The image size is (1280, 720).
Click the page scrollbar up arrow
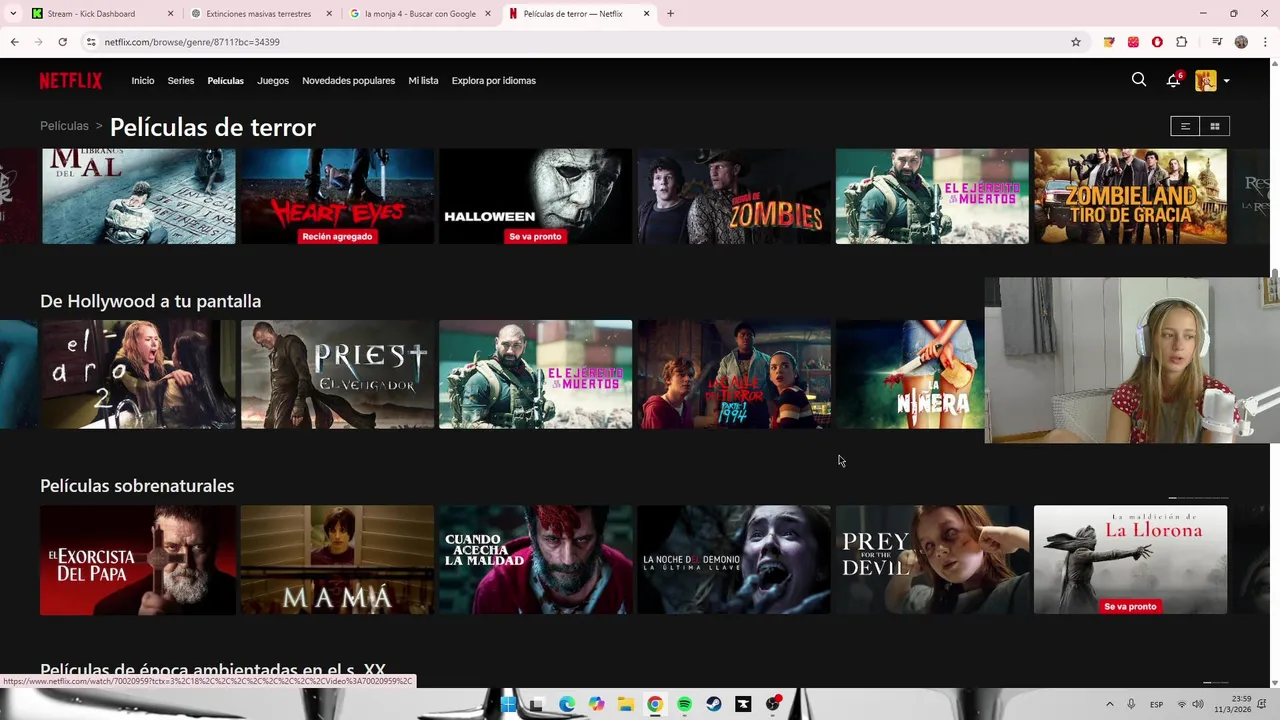[x=1274, y=63]
